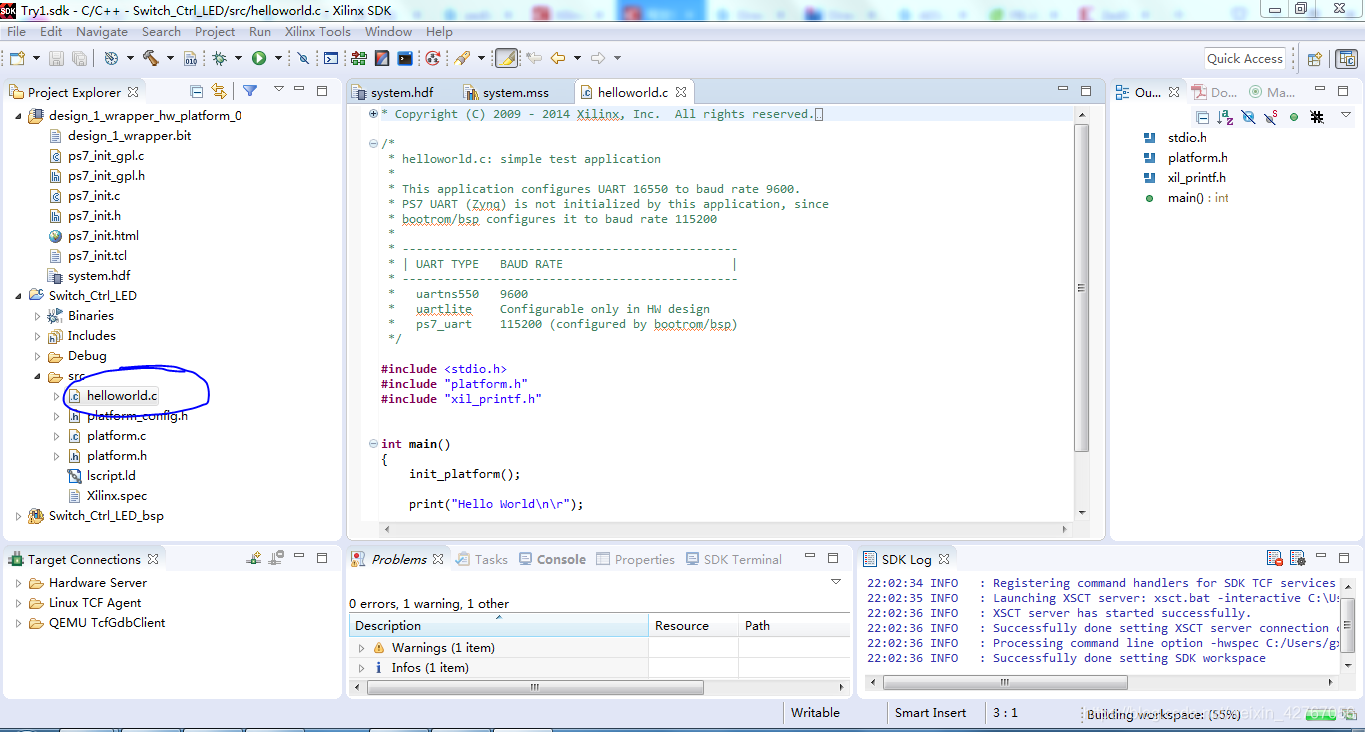
Task: Click the editor vertical scrollbar
Action: tap(1081, 288)
